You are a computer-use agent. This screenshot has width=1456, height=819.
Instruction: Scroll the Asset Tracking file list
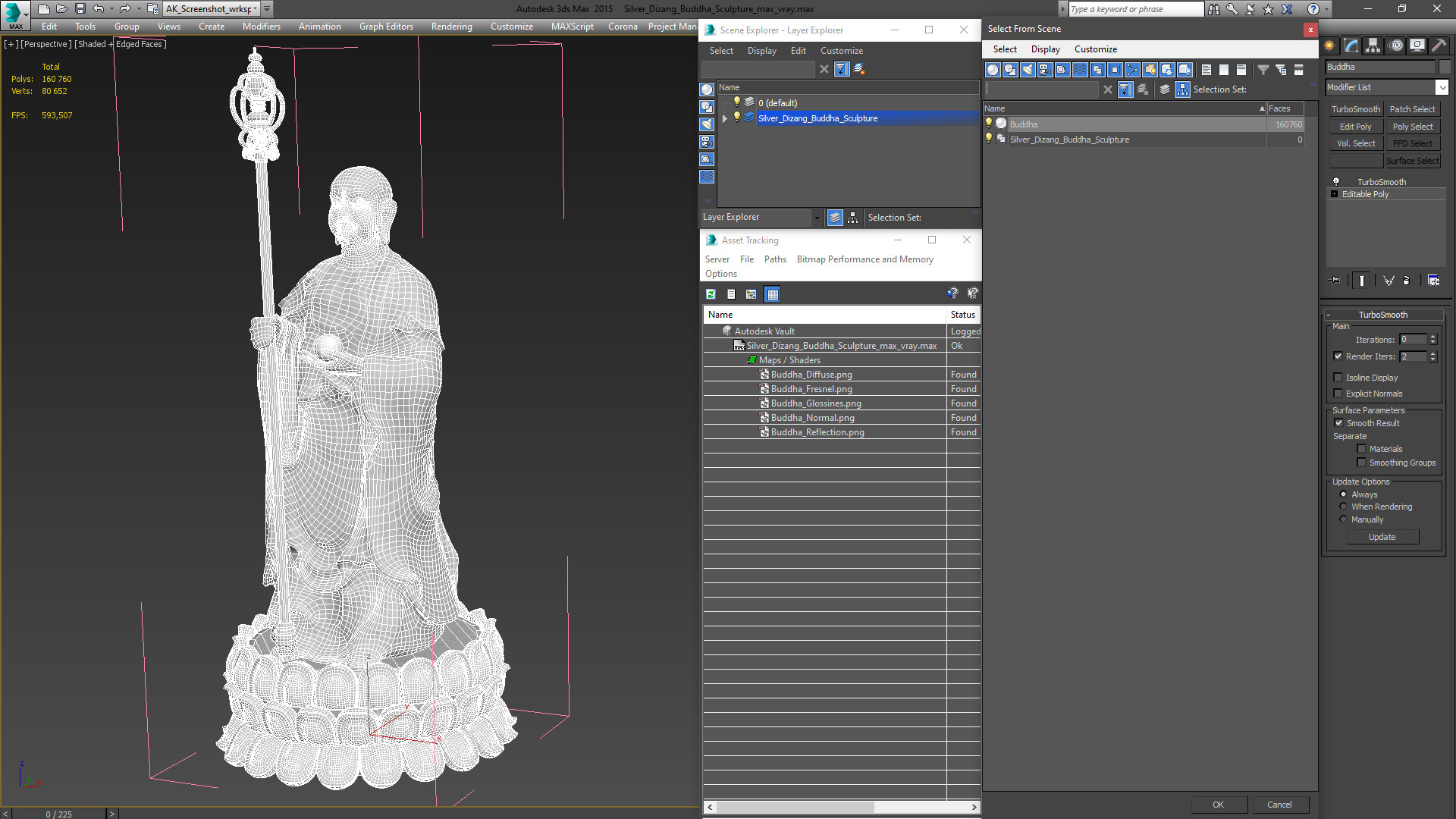pos(841,806)
